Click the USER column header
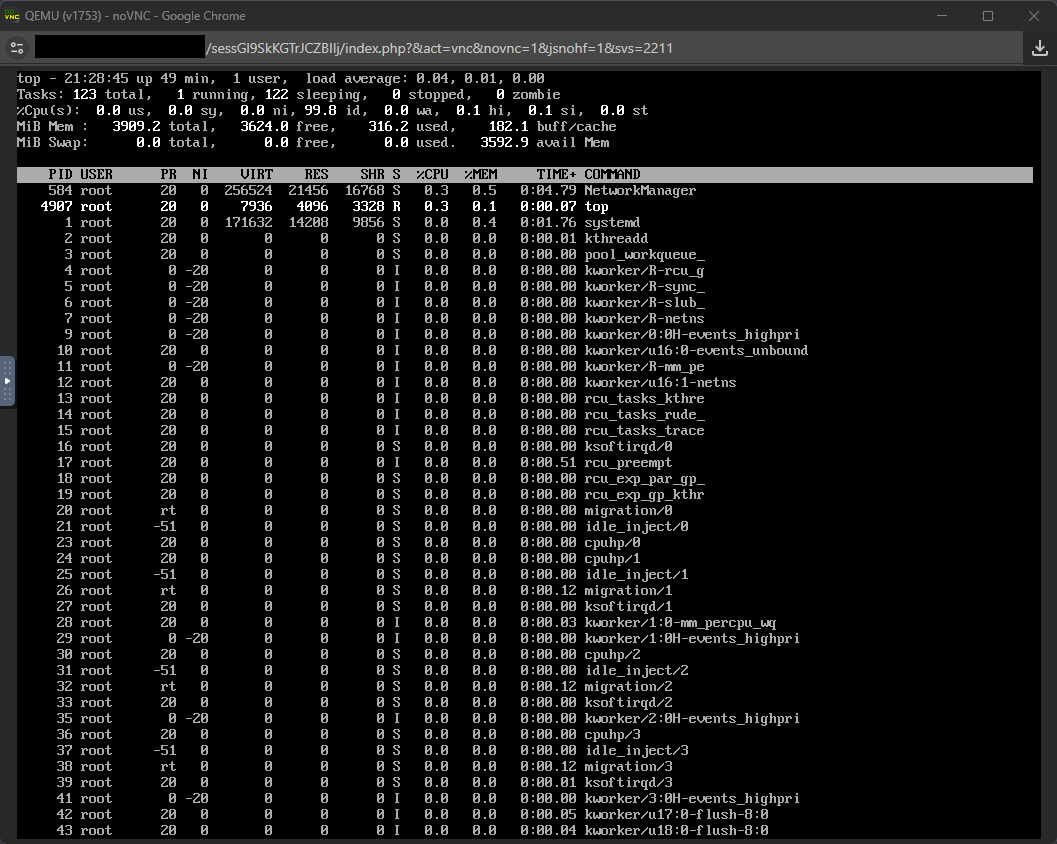 click(x=96, y=175)
